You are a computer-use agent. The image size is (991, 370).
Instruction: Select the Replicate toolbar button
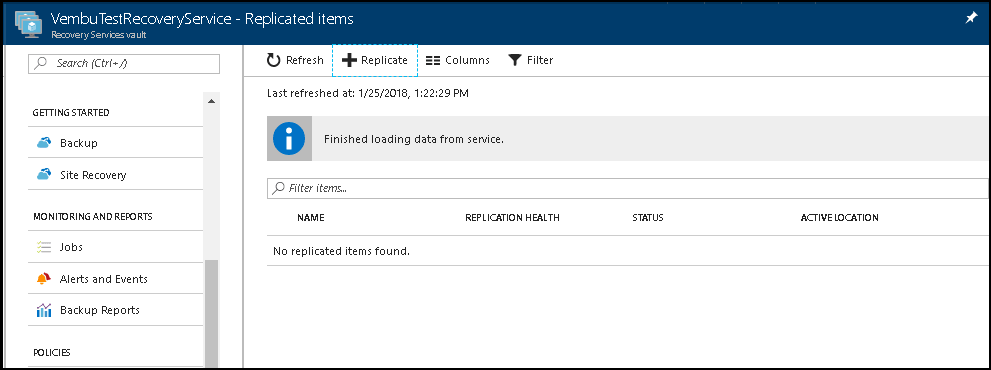(375, 61)
